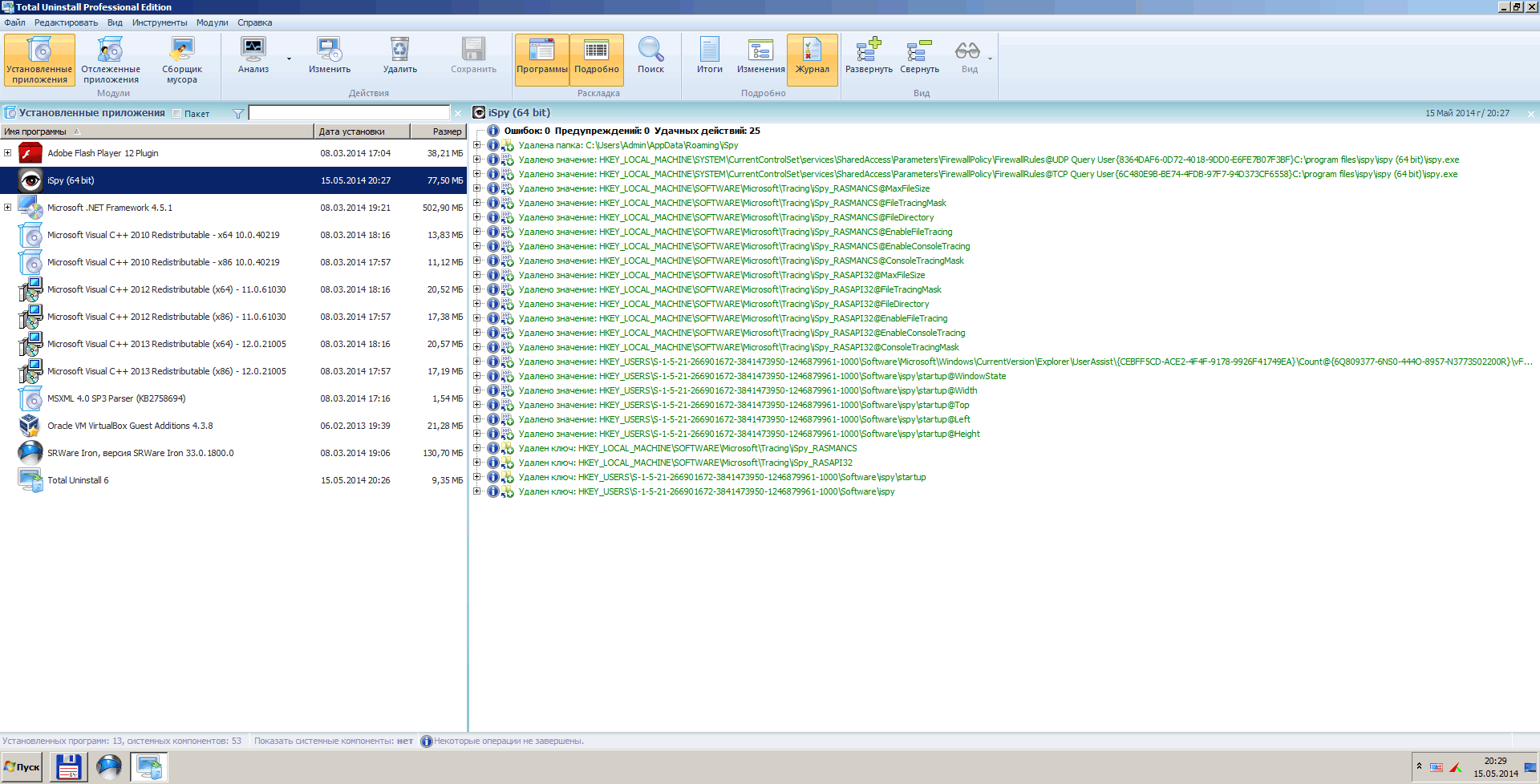
Task: Click the filter funnel icon
Action: (238, 114)
